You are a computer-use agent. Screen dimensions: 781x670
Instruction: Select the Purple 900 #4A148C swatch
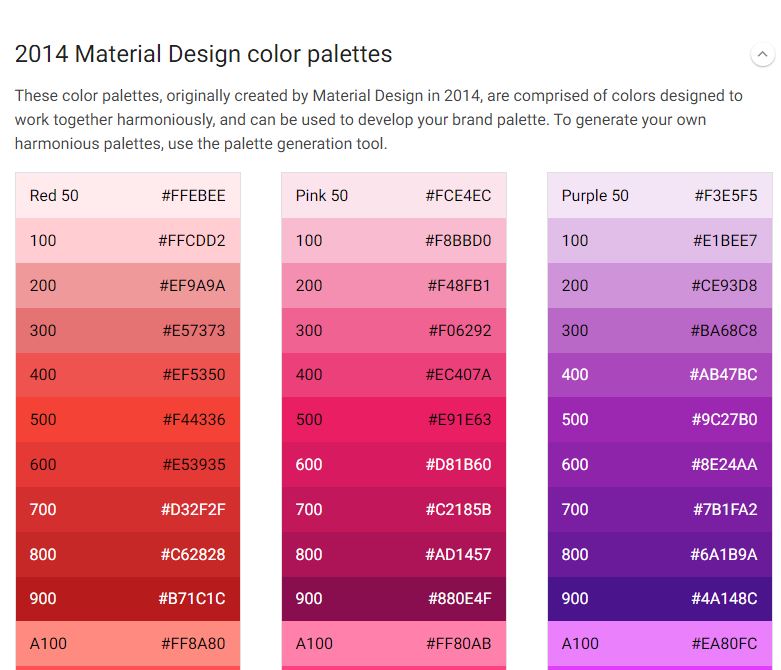click(x=660, y=598)
